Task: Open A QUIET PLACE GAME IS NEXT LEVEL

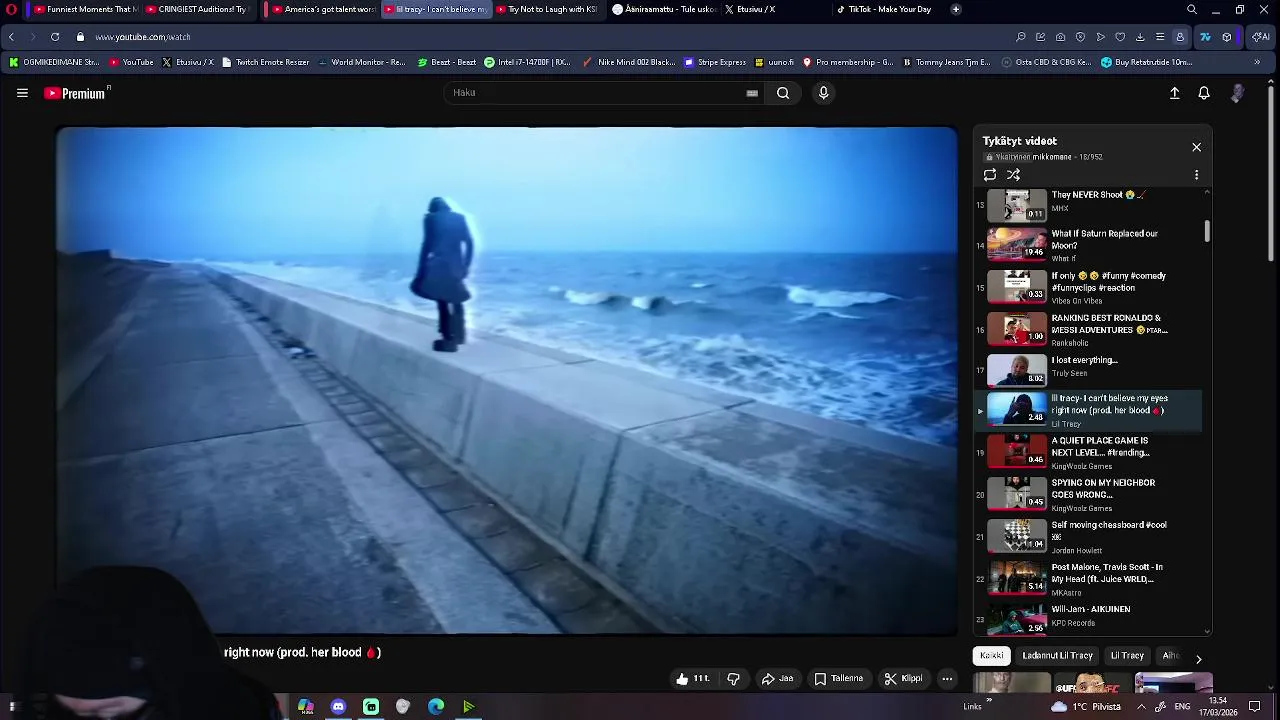Action: click(1088, 452)
